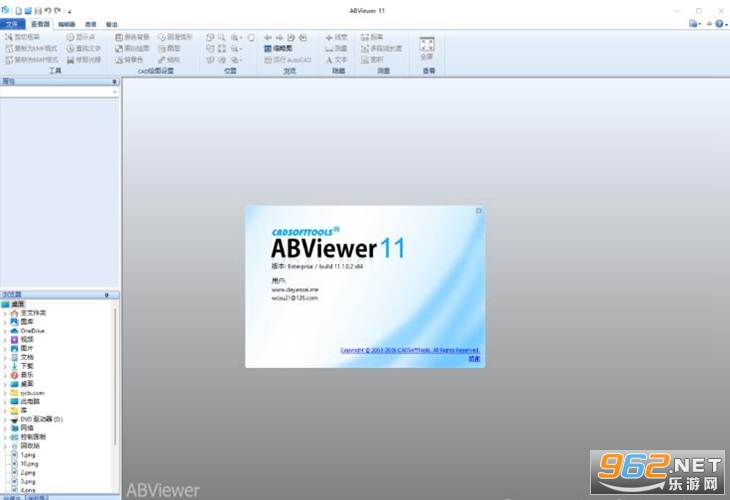Toggle Text (文本) visibility

(x=336, y=60)
